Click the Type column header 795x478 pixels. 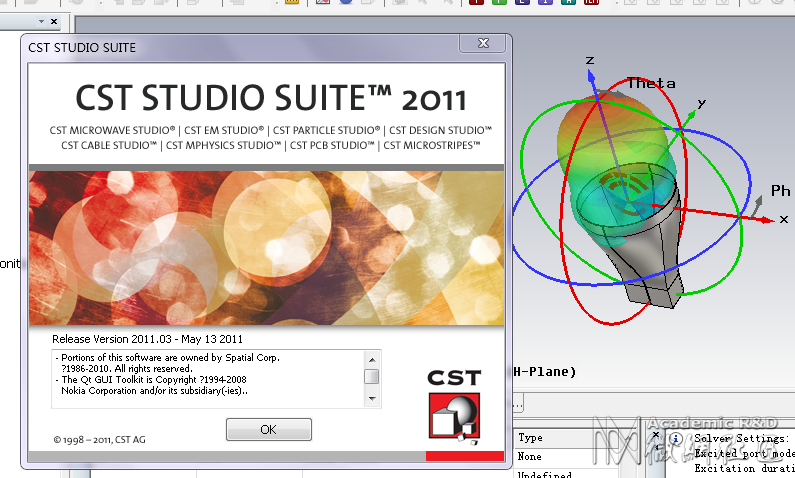pyautogui.click(x=530, y=437)
